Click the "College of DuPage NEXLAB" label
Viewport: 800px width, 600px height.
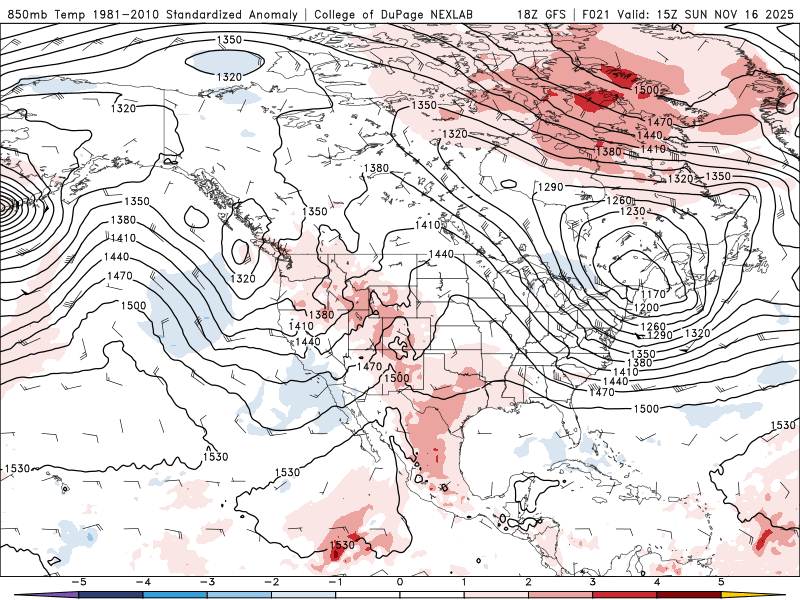[x=393, y=14]
